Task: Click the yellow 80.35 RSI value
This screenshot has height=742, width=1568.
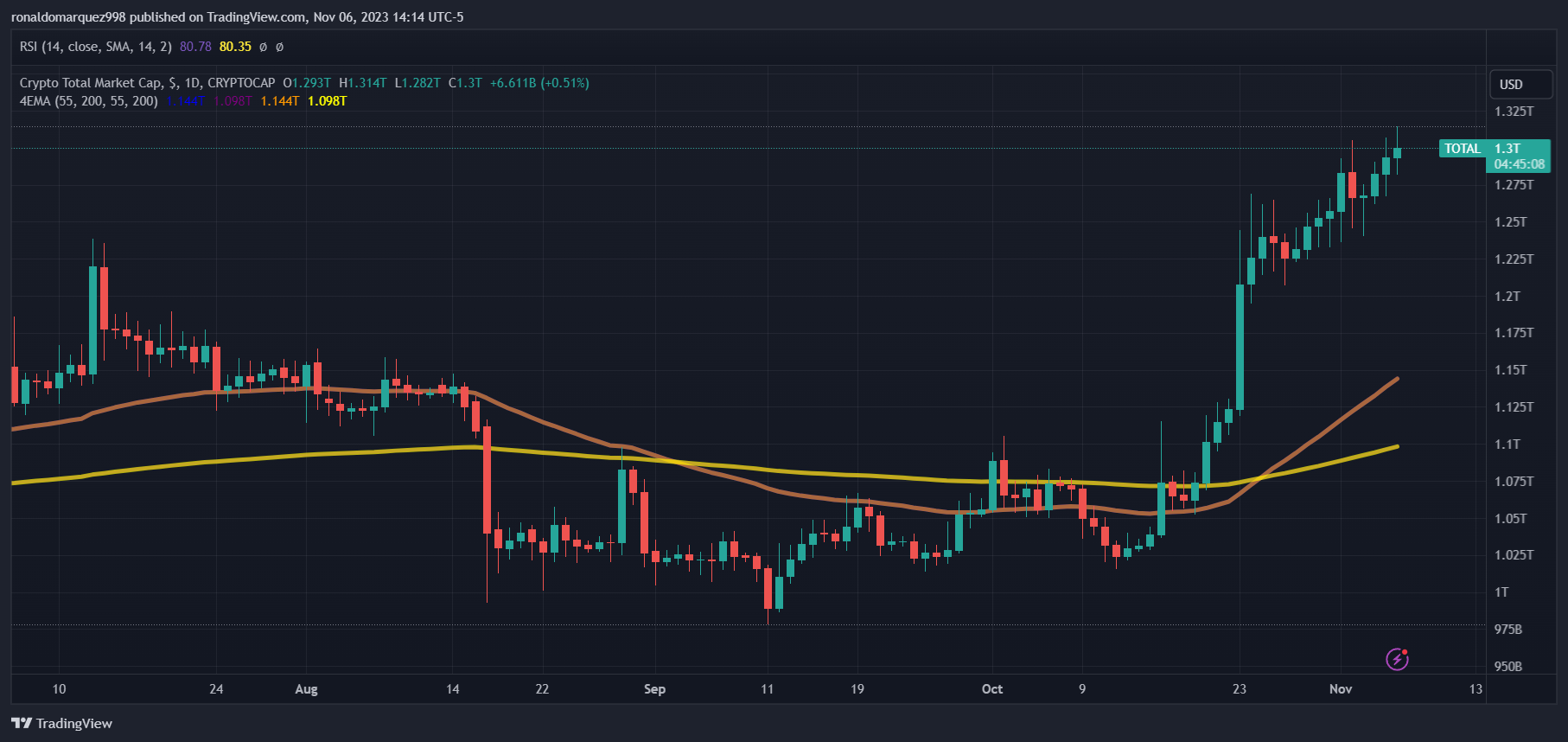Action: pos(235,47)
